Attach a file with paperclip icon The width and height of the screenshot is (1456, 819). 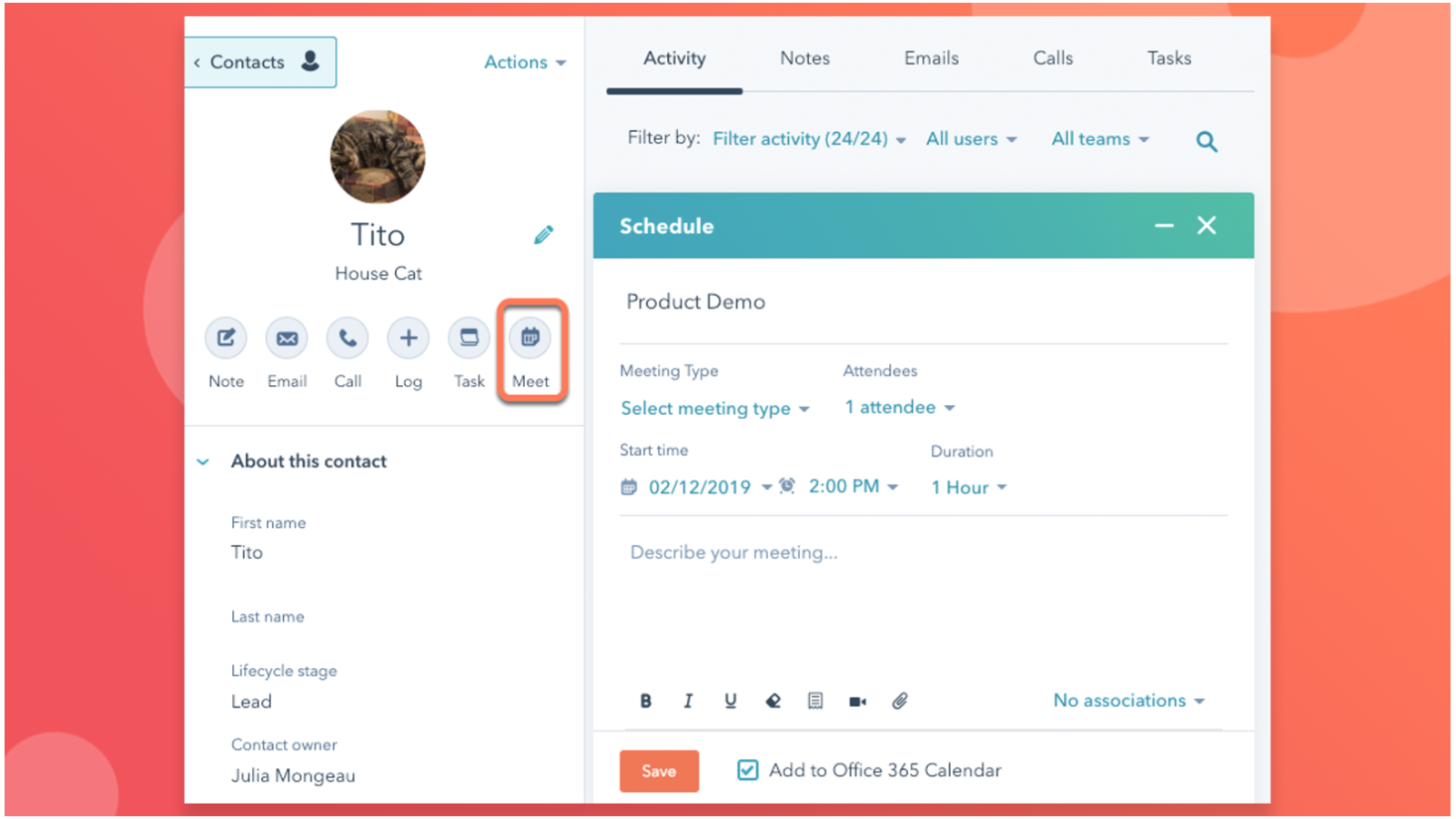pos(900,701)
